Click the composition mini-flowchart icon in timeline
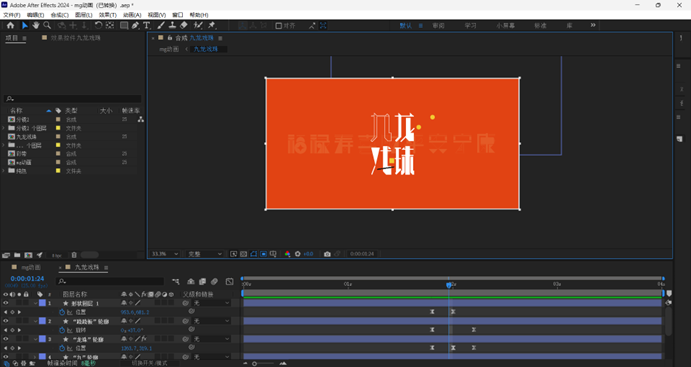The width and height of the screenshot is (691, 367). pyautogui.click(x=176, y=281)
